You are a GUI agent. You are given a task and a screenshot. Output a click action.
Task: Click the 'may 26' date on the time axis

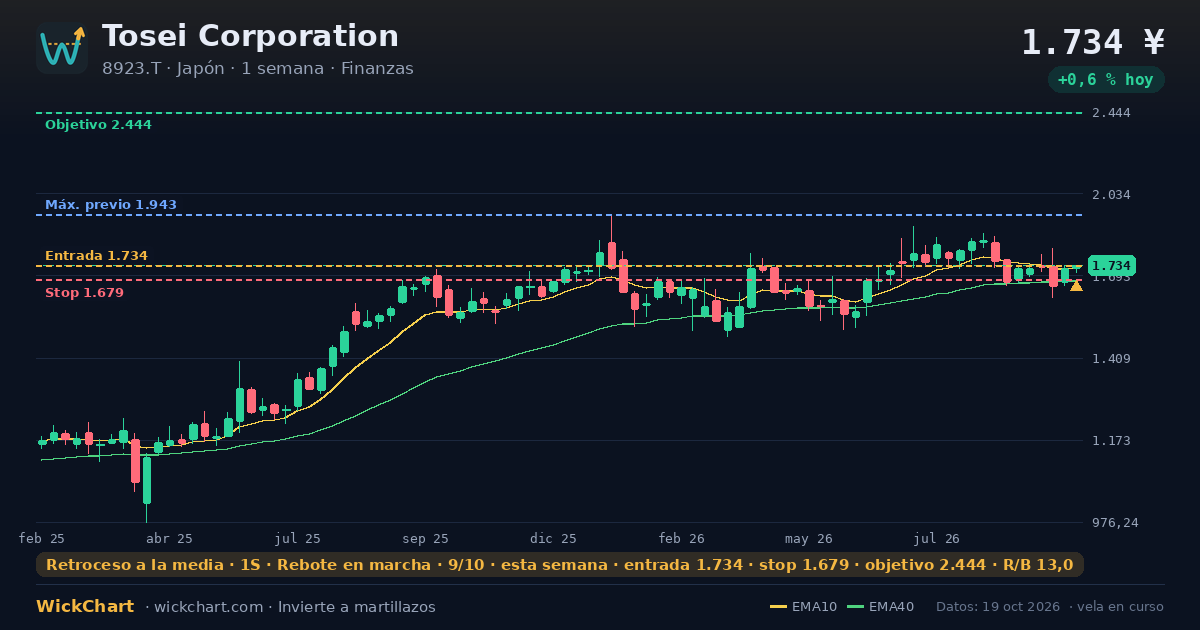[x=810, y=539]
